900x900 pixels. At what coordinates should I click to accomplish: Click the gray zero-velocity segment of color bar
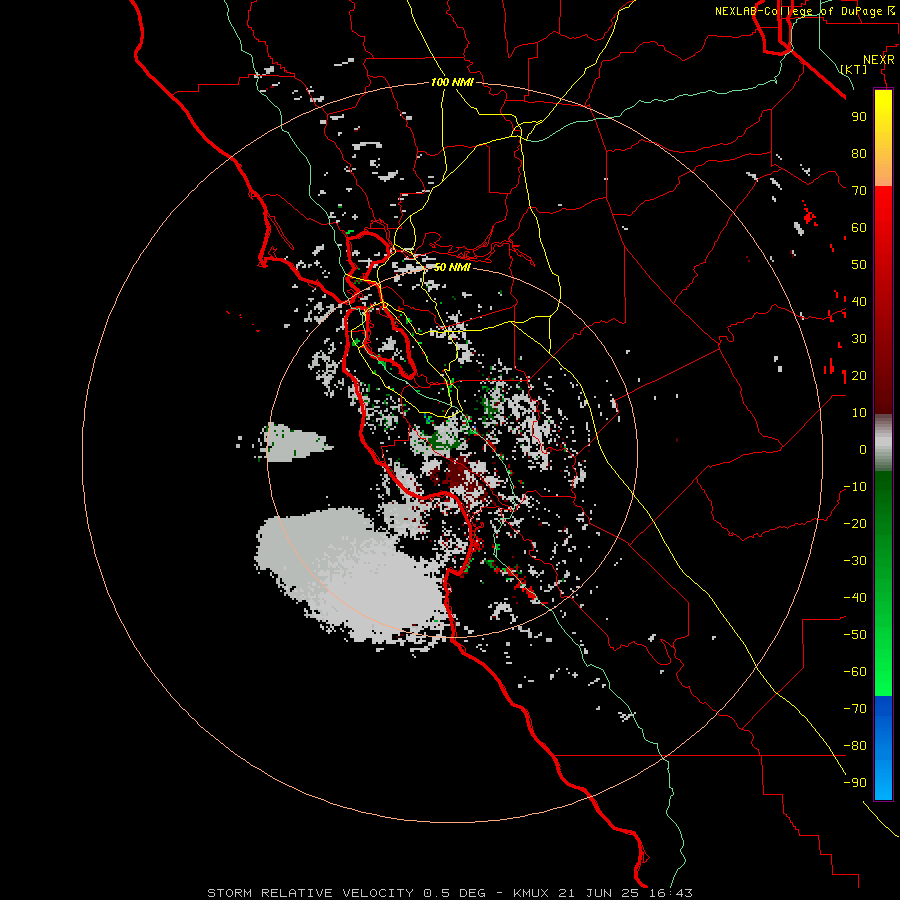click(x=883, y=443)
